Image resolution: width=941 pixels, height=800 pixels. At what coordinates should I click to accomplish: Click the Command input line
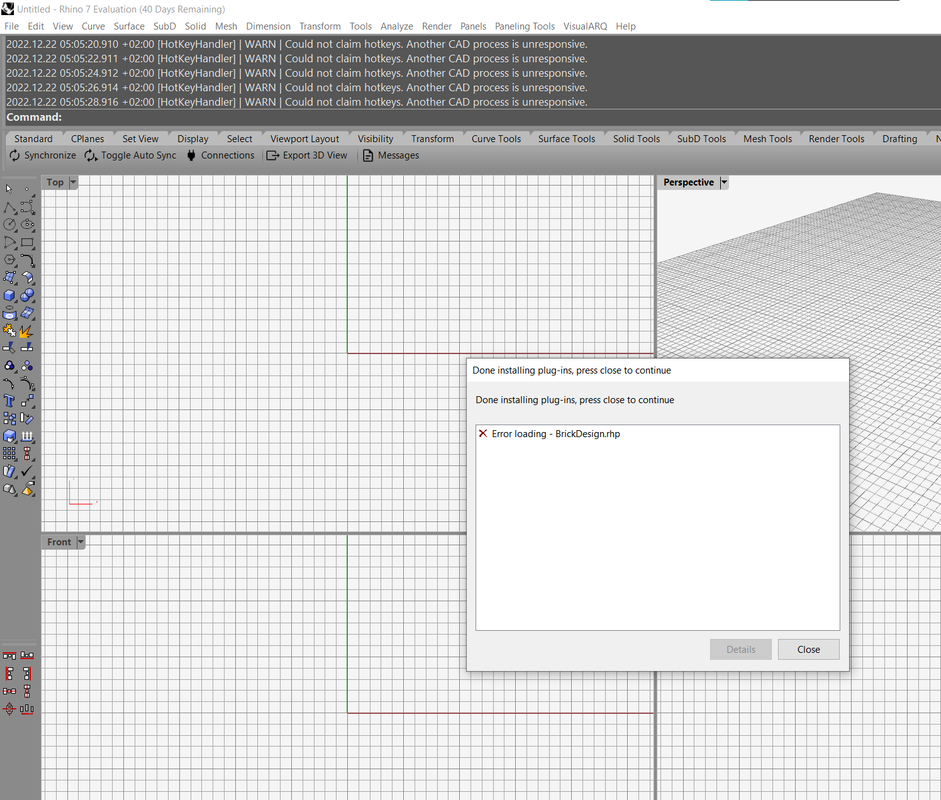[470, 118]
